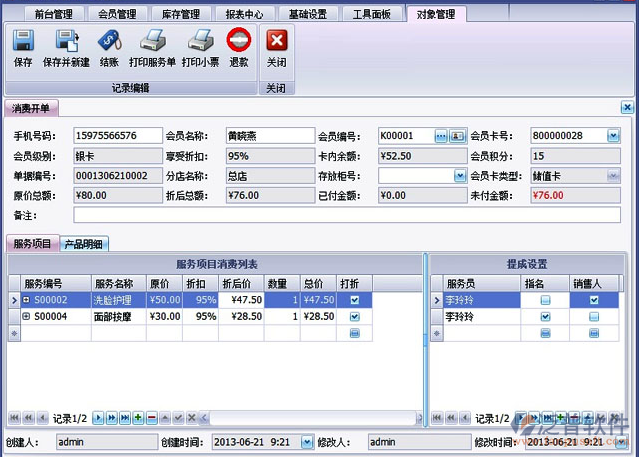Screen dimensions: 640x457
Task: Click the 手机号码 phone number field
Action: pyautogui.click(x=117, y=136)
